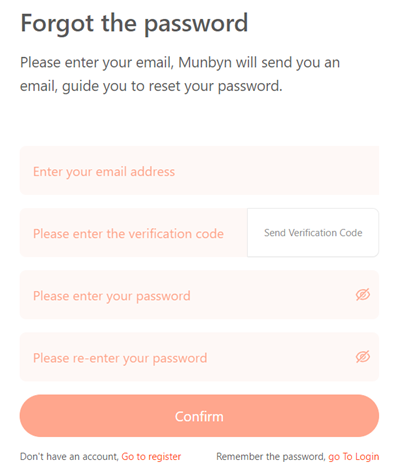Click the "Don't have an account" text
This screenshot has width=402, height=473.
point(69,456)
